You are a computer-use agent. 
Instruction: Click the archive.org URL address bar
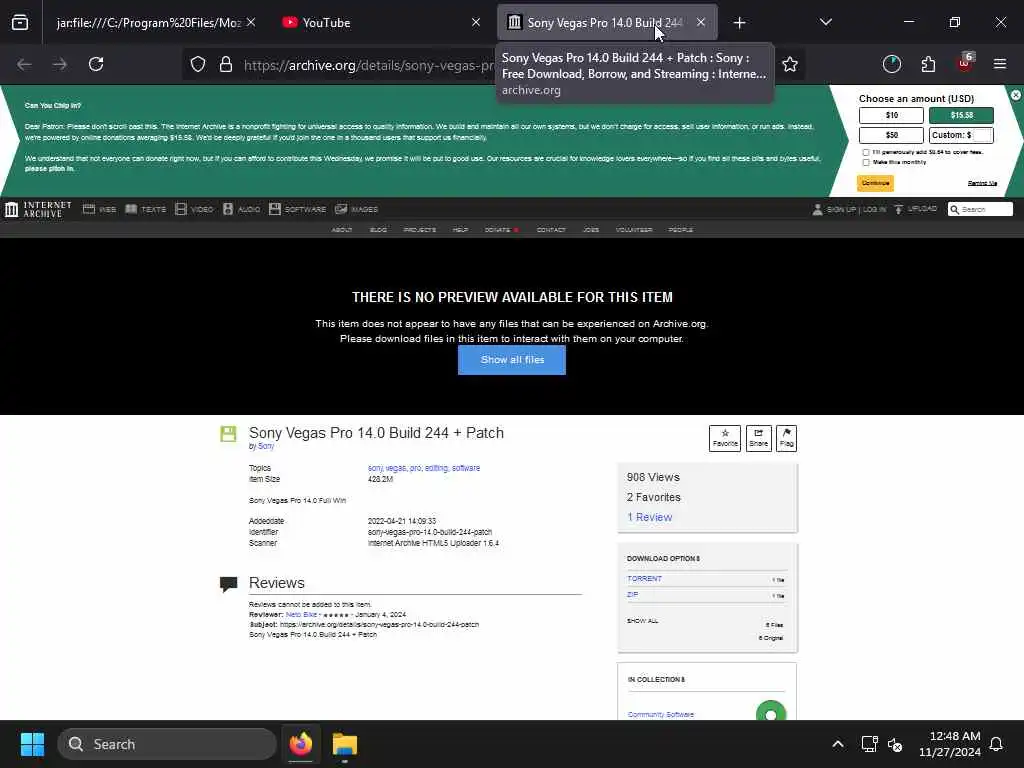tap(369, 65)
